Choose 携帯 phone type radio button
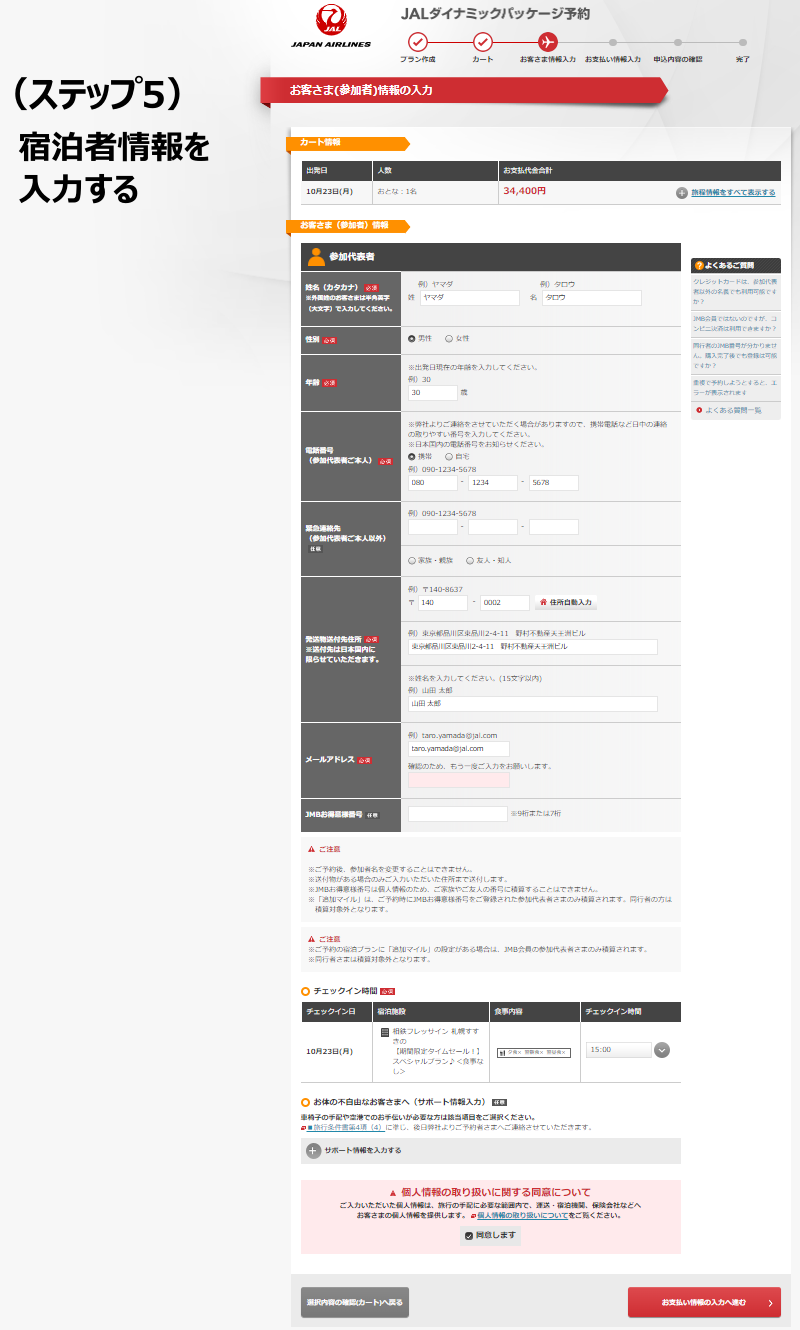Viewport: 800px width, 1330px height. point(412,456)
